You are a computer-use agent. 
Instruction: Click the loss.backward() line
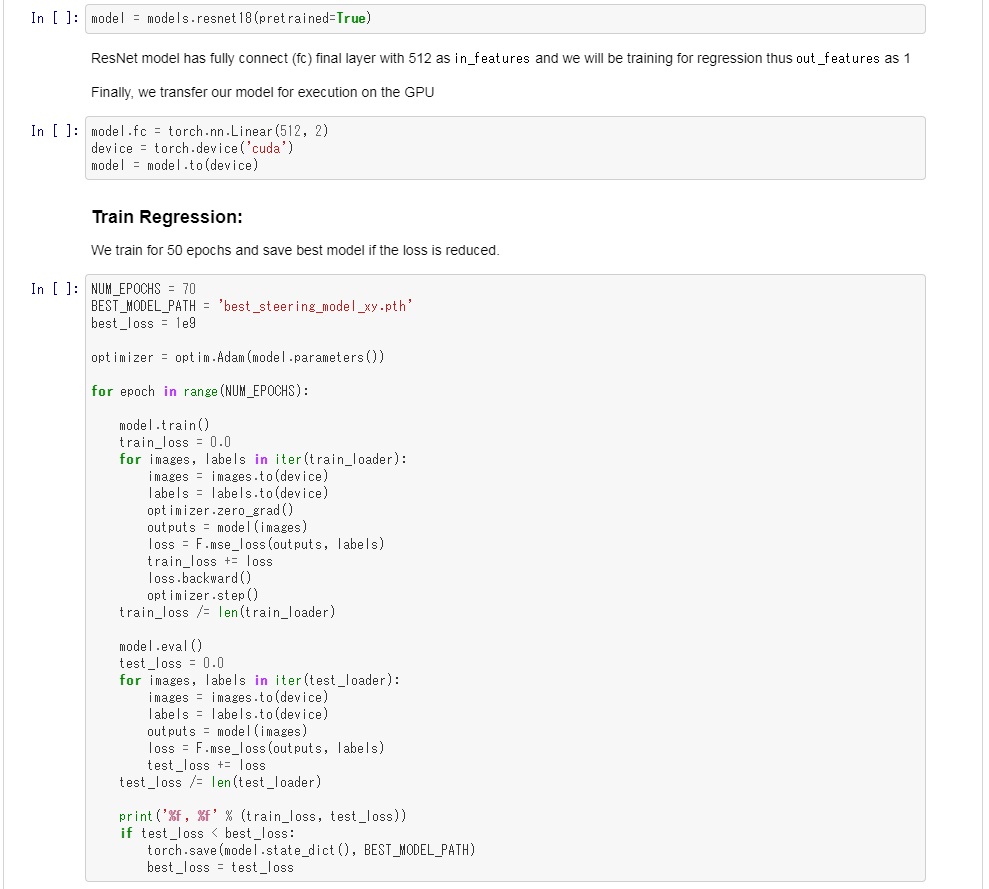click(199, 579)
